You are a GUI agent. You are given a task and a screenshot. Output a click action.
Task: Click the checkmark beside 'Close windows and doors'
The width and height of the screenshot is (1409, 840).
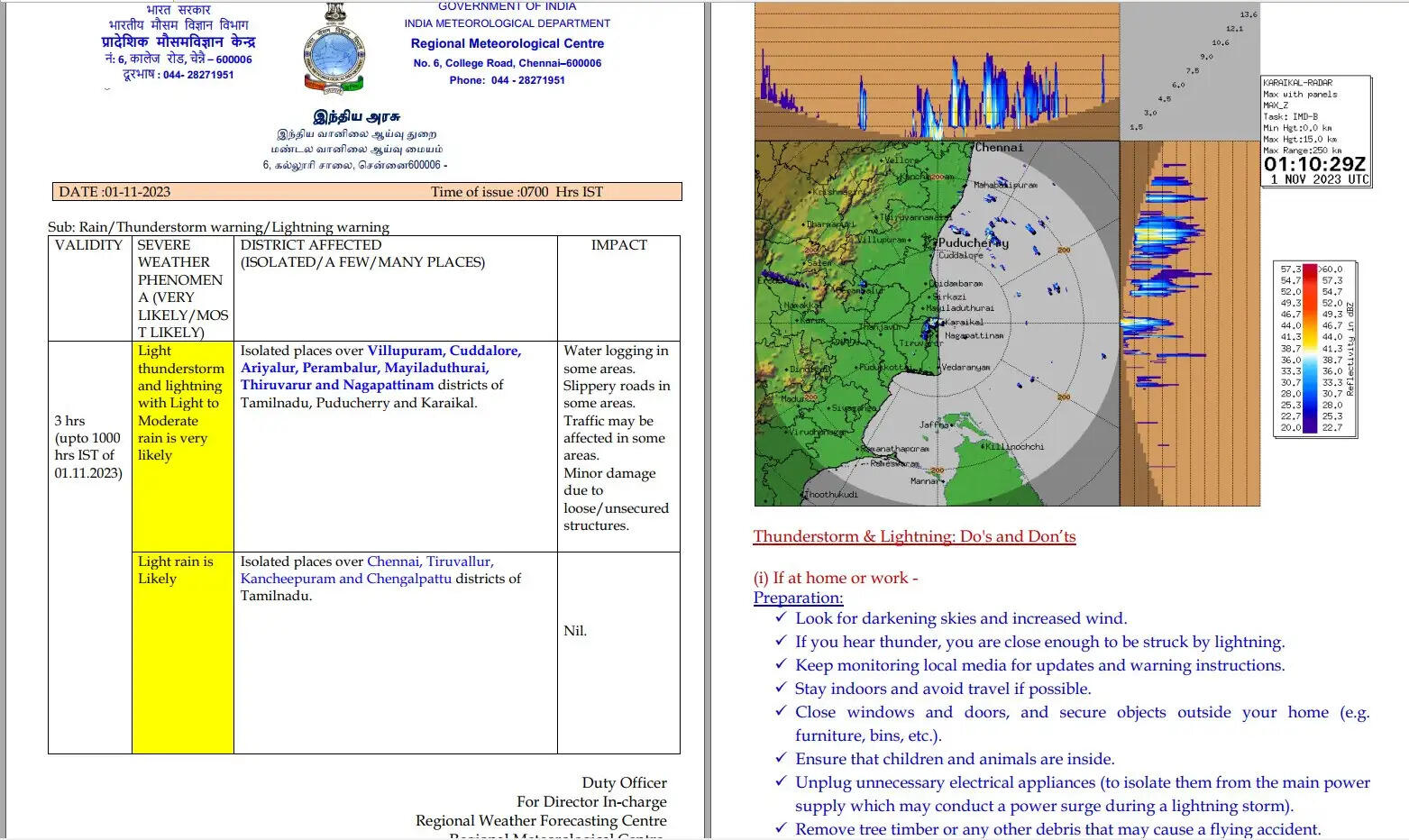[x=781, y=711]
